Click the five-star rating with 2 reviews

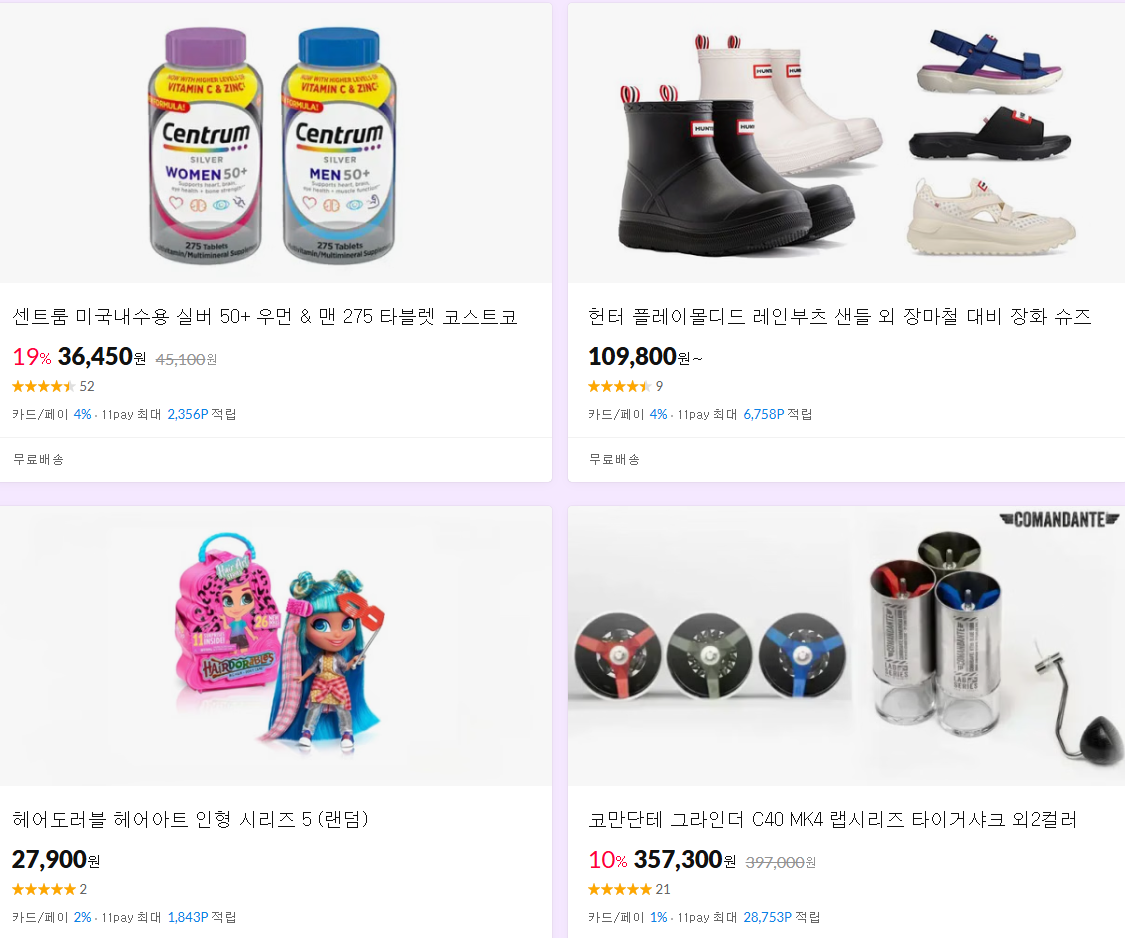(x=50, y=889)
